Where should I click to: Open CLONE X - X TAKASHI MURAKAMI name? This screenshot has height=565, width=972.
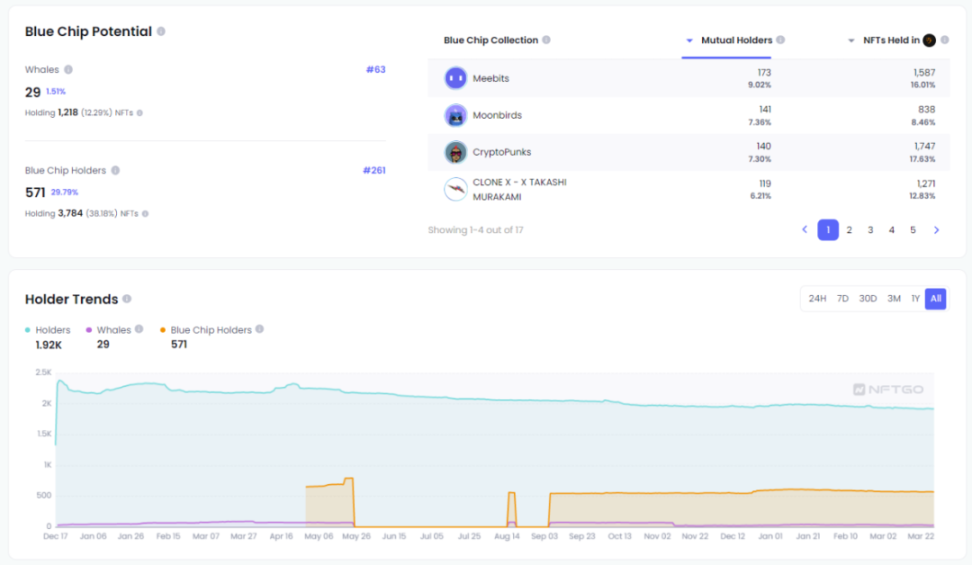[519, 189]
